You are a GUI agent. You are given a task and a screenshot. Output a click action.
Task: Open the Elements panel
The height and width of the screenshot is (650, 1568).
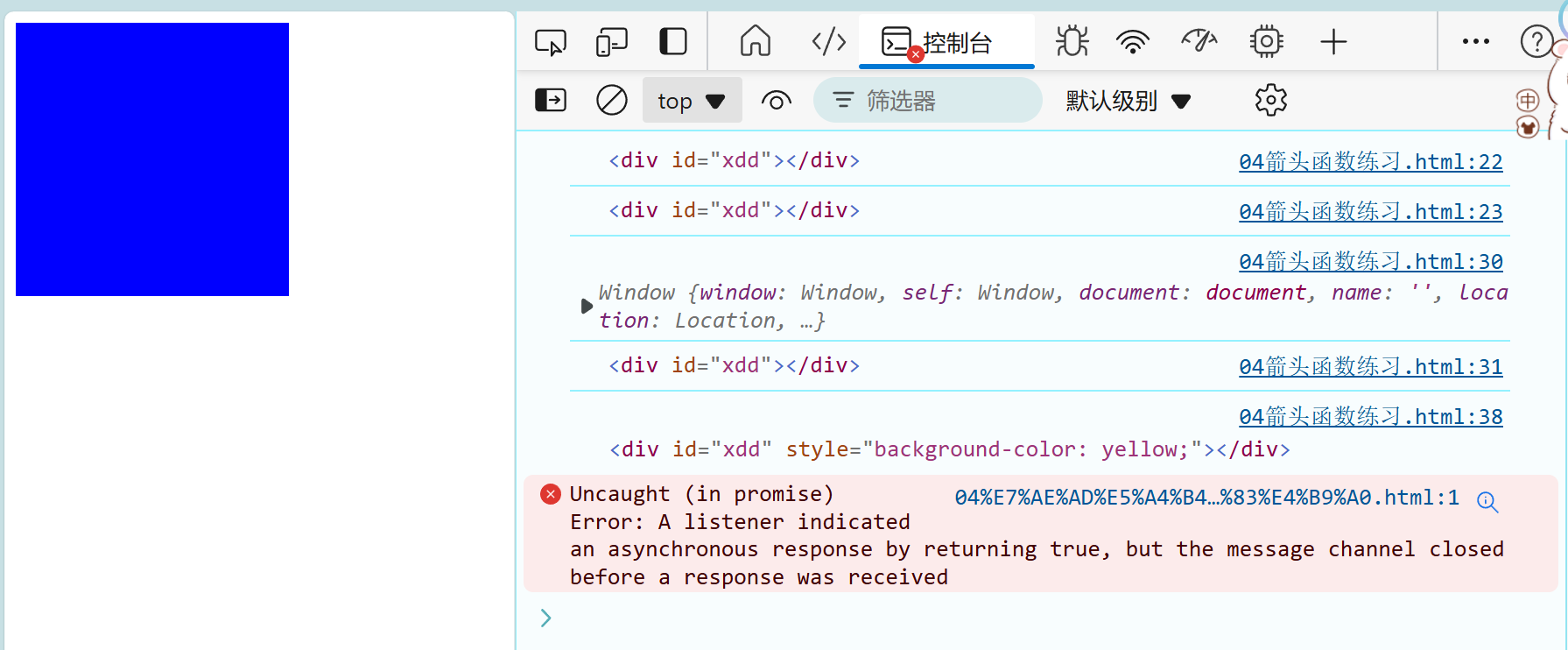click(x=828, y=41)
